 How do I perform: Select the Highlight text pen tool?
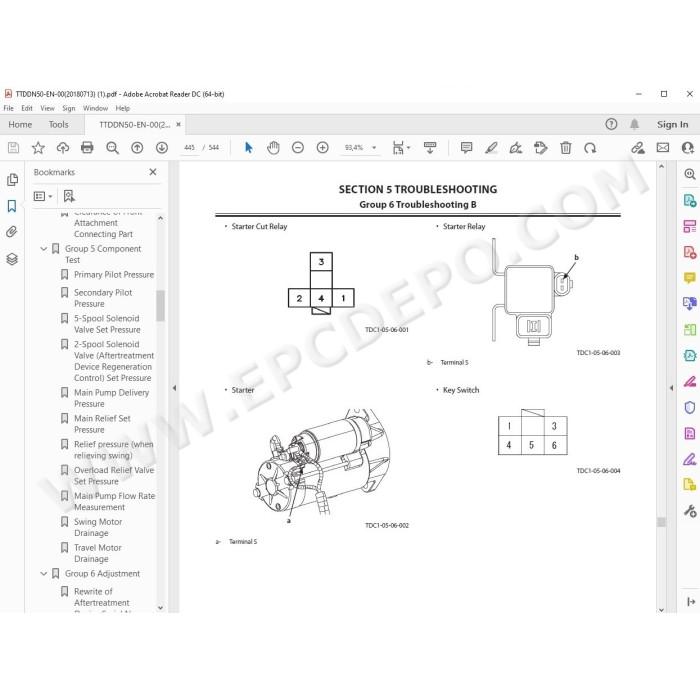(x=491, y=148)
